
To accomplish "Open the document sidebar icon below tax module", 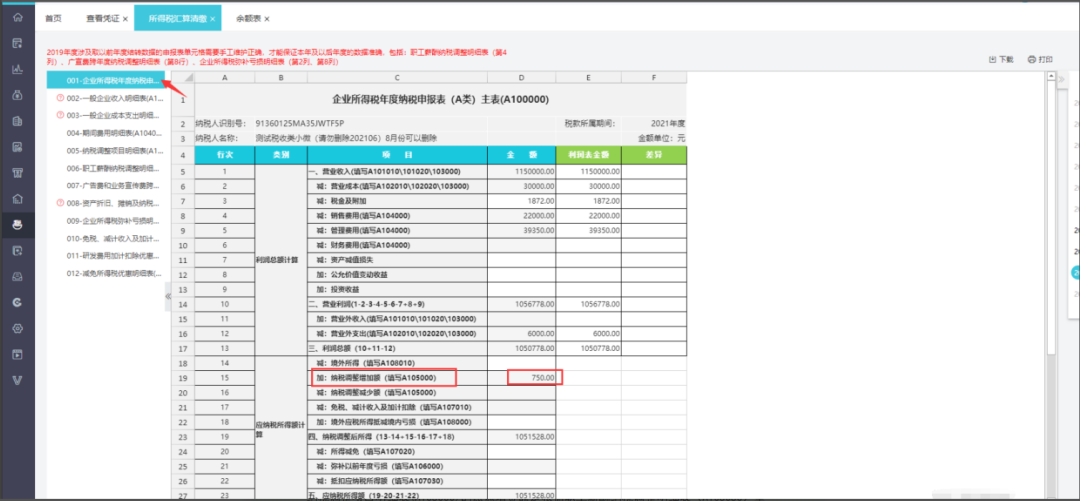I will click(x=17, y=250).
